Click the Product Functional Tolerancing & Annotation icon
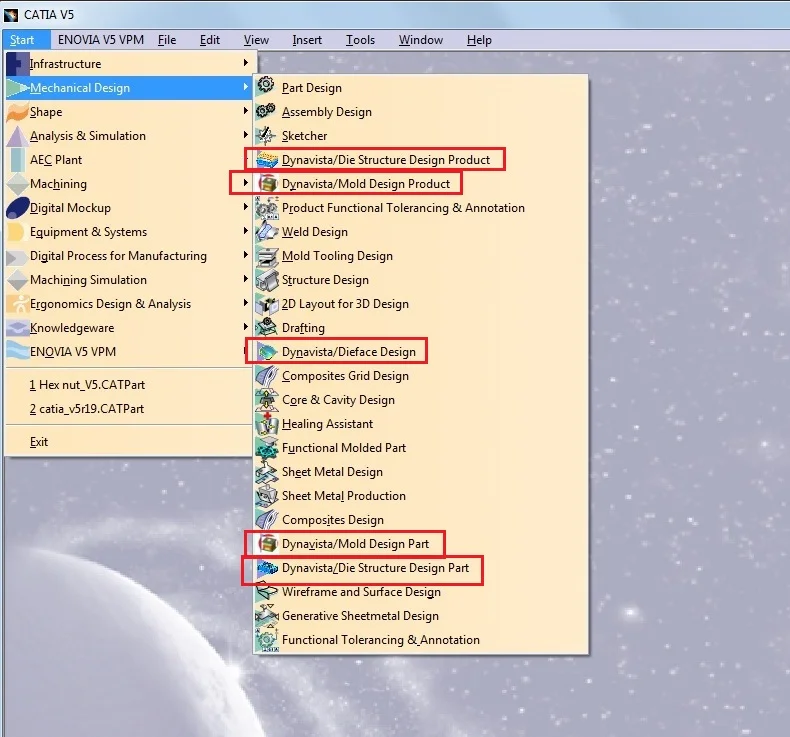Image resolution: width=790 pixels, height=737 pixels. click(x=267, y=208)
